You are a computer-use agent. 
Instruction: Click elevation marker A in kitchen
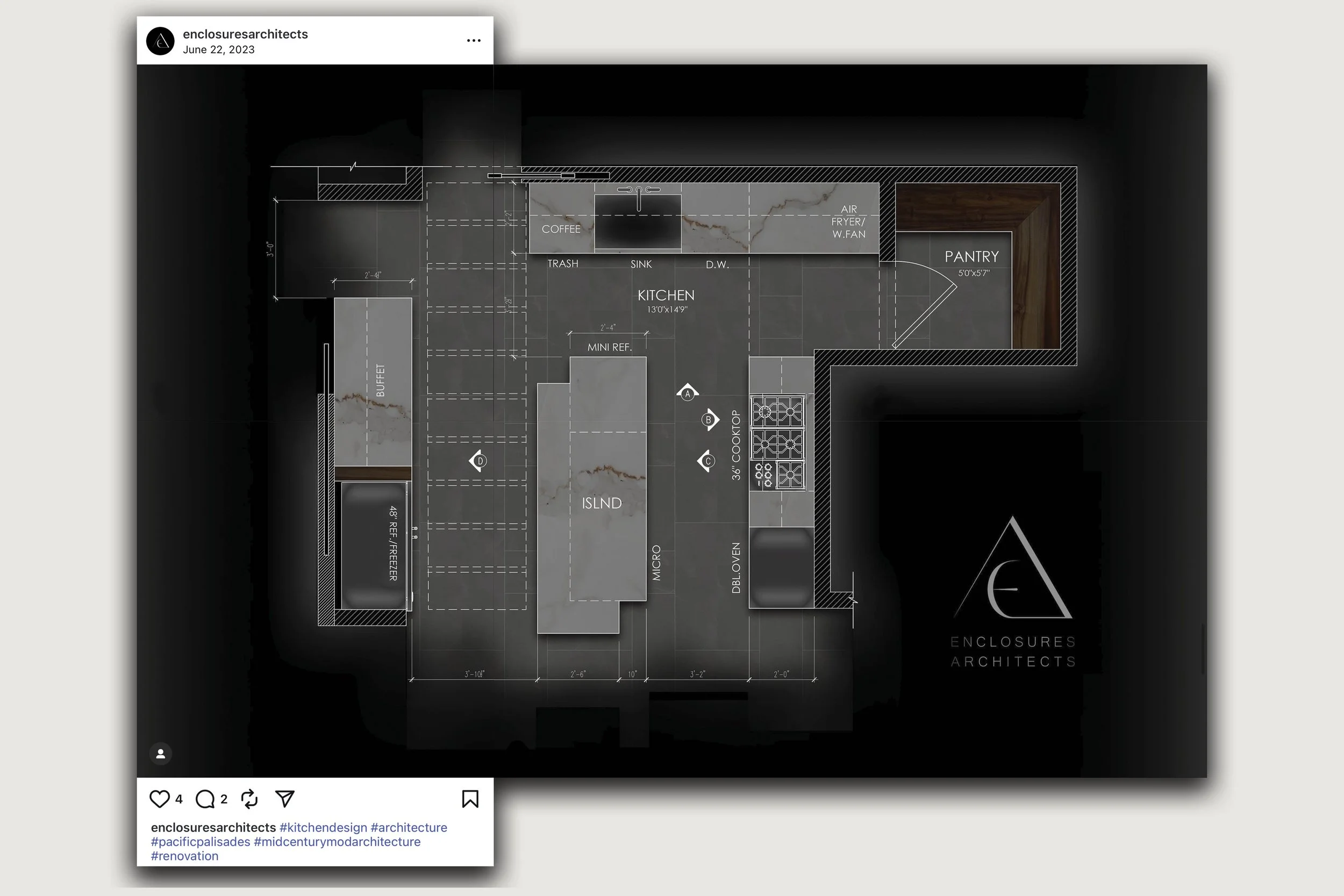pos(688,393)
